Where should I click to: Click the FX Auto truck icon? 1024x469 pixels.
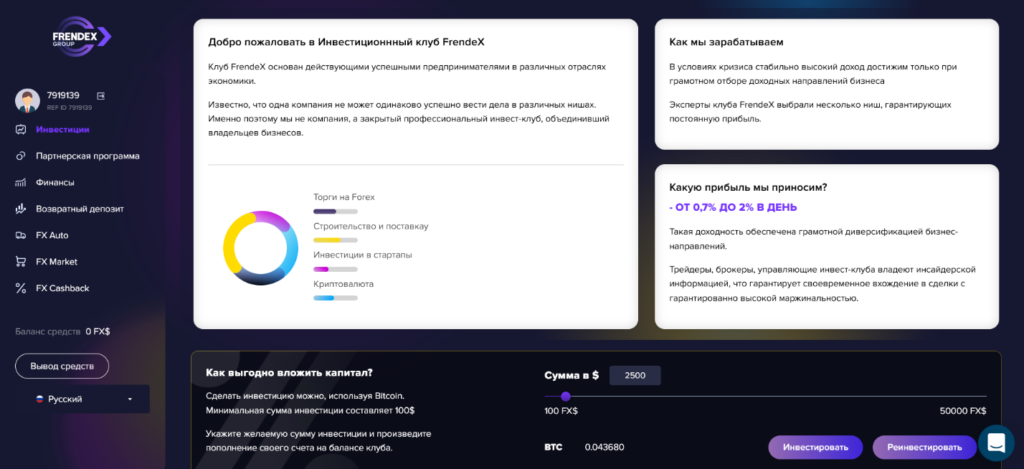(x=20, y=235)
